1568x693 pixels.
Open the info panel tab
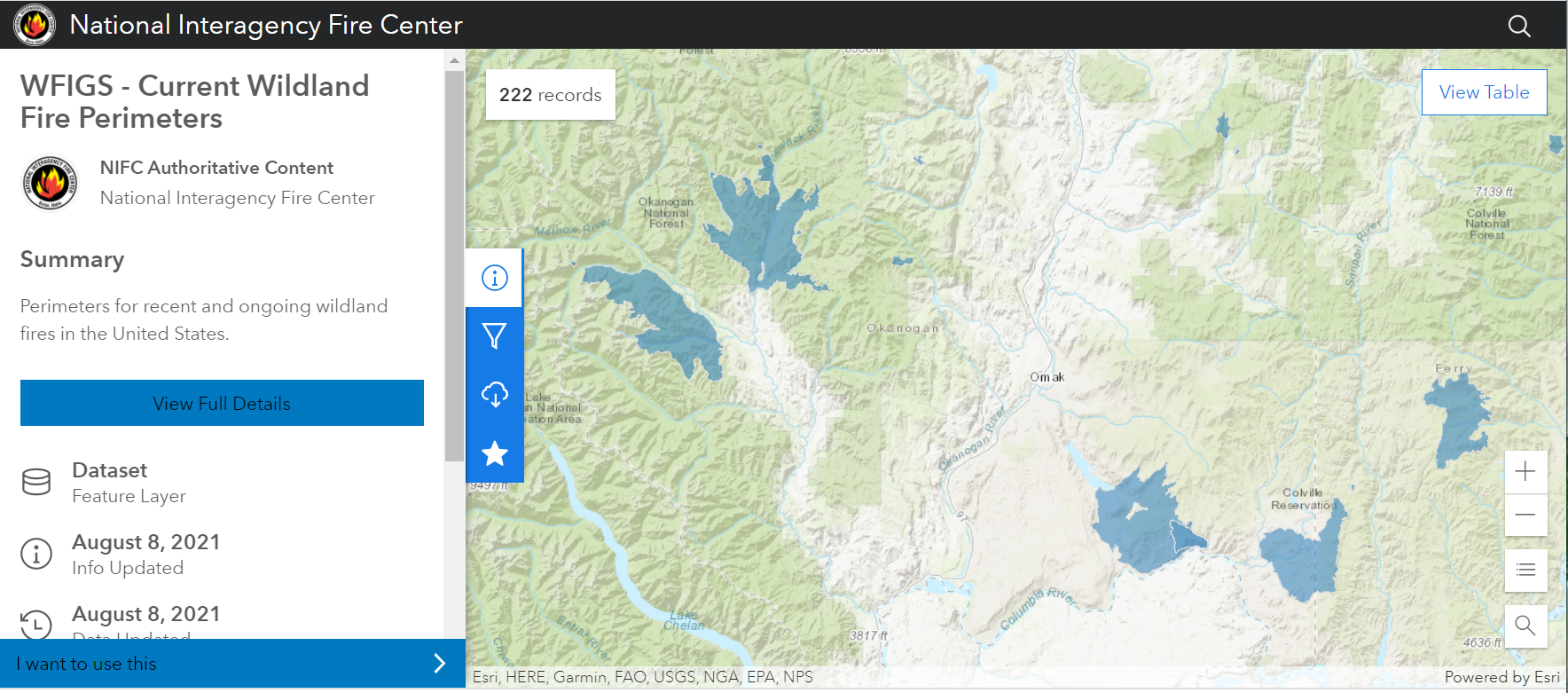pyautogui.click(x=494, y=278)
